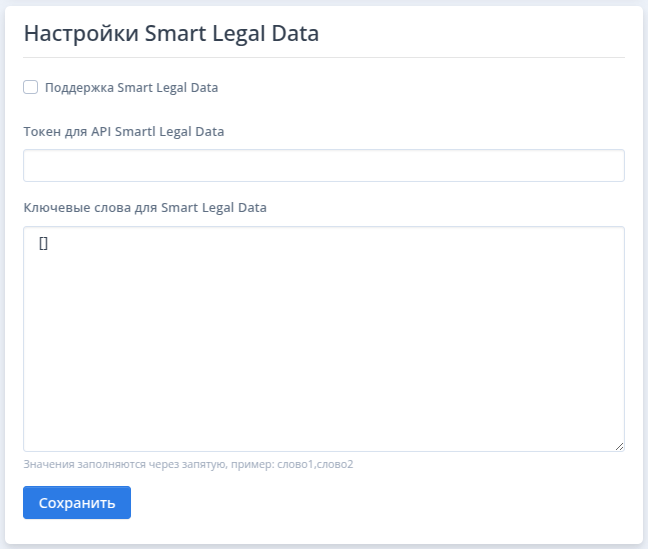Click the "Настройки Smart Legal Data" heading
Image resolution: width=648 pixels, height=549 pixels.
click(x=171, y=33)
